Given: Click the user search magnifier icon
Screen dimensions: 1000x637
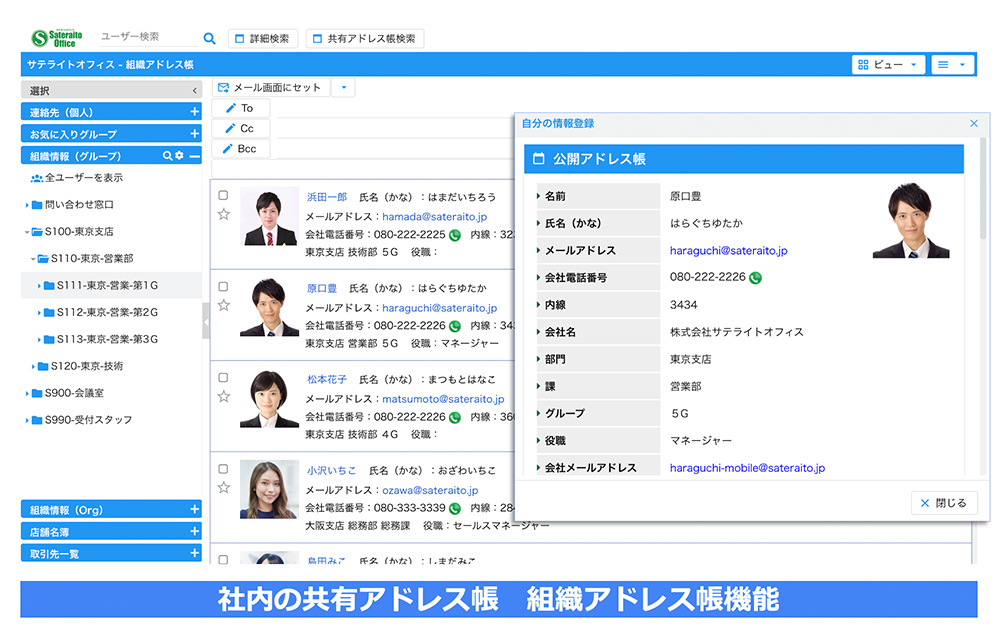Looking at the screenshot, I should pyautogui.click(x=209, y=39).
